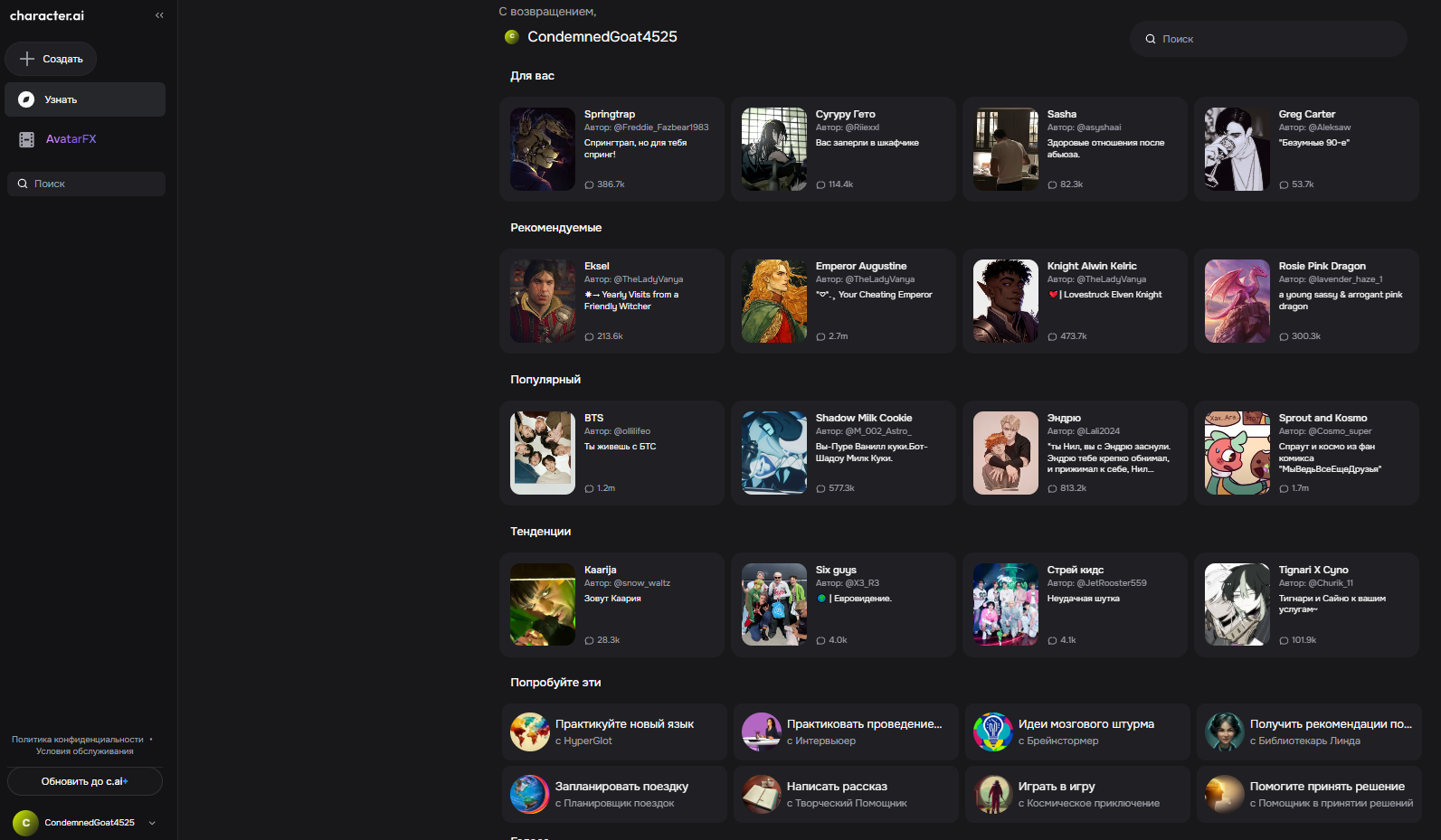This screenshot has height=840, width=1441.
Task: Click the Популярный section heading
Action: [x=545, y=380]
